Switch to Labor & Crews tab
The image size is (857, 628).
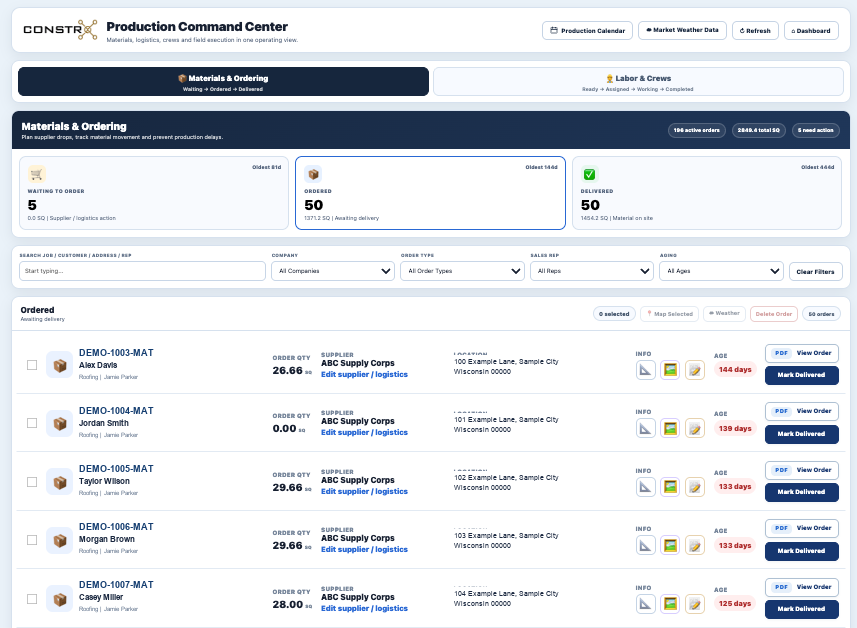(638, 81)
